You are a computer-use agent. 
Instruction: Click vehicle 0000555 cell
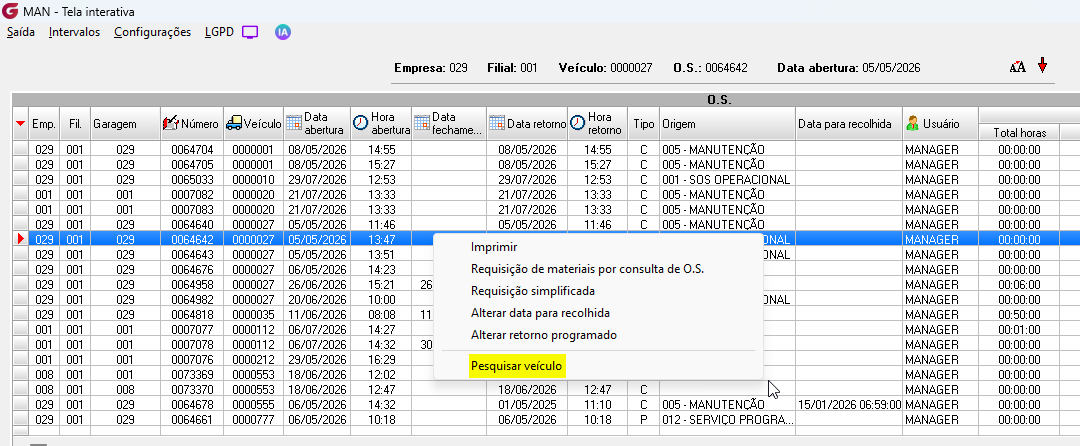point(253,405)
